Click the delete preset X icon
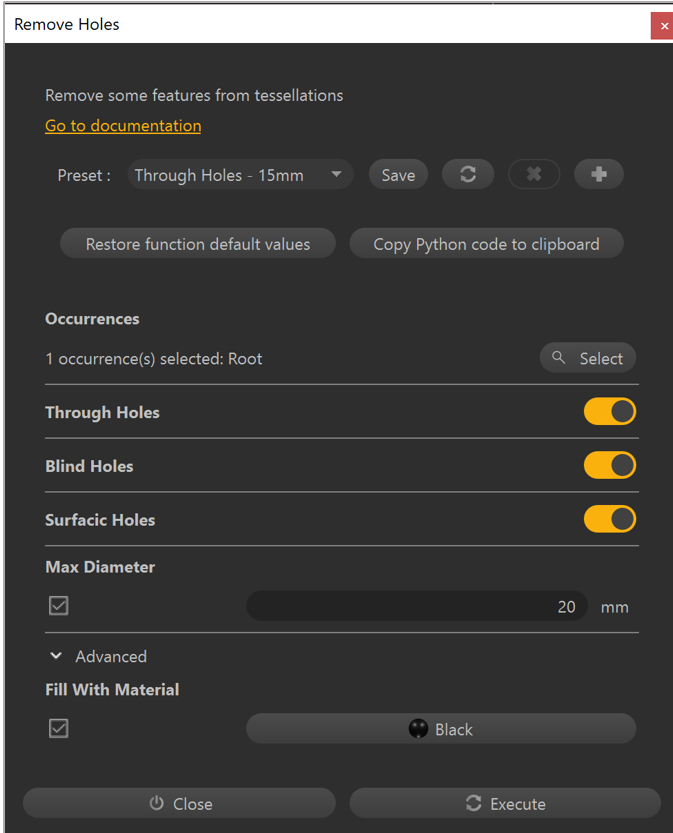This screenshot has height=833, width=673. [x=534, y=174]
